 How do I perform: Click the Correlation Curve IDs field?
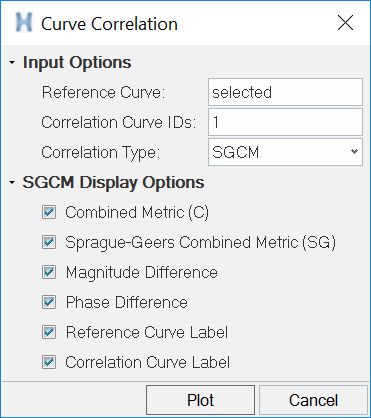pyautogui.click(x=285, y=122)
